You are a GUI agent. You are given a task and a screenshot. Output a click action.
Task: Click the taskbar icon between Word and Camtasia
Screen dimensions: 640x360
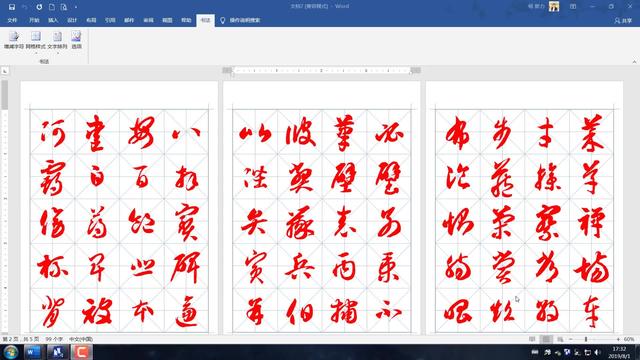click(58, 352)
